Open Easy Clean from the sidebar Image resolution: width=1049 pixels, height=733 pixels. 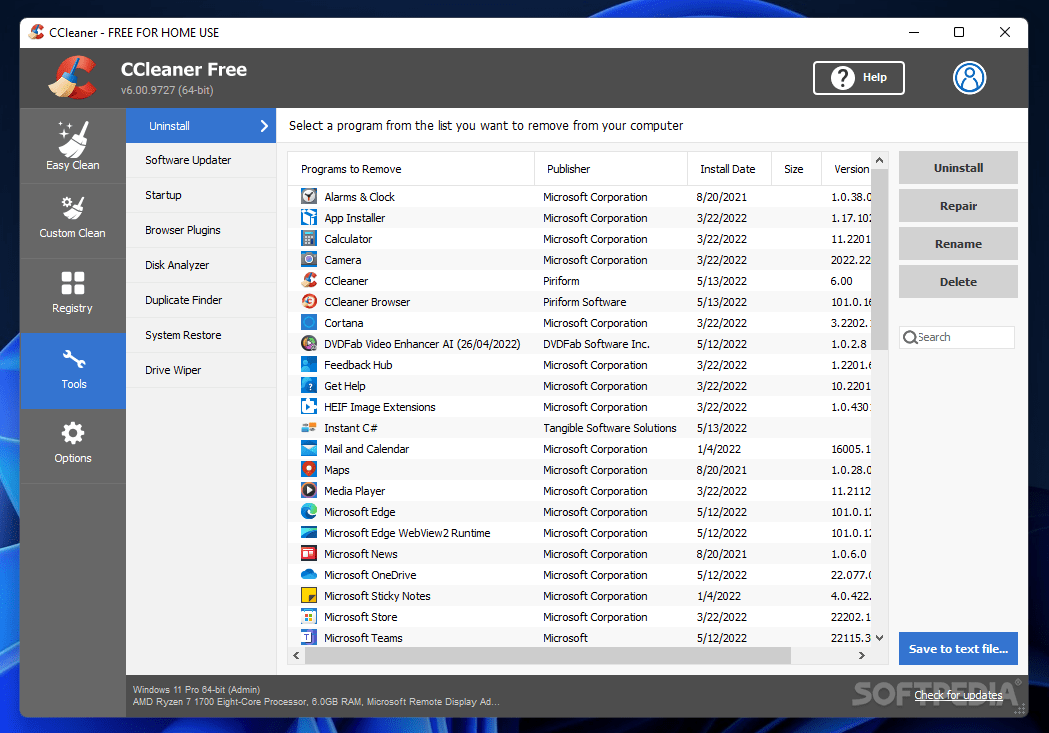click(x=71, y=145)
